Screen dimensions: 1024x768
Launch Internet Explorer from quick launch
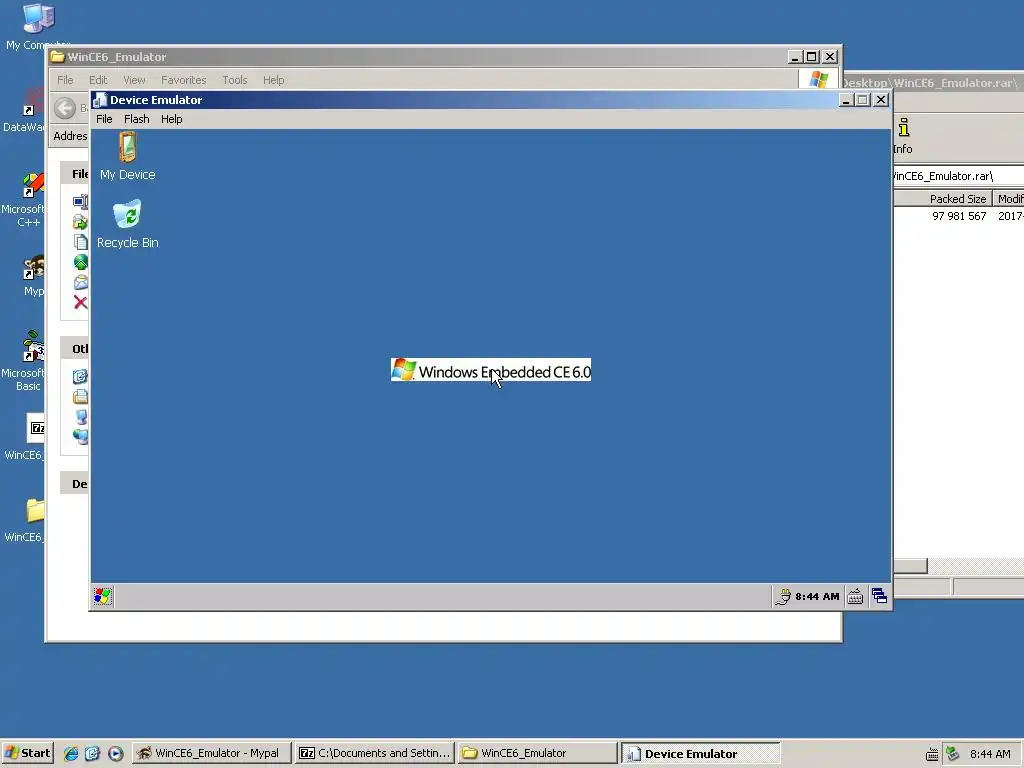[71, 753]
